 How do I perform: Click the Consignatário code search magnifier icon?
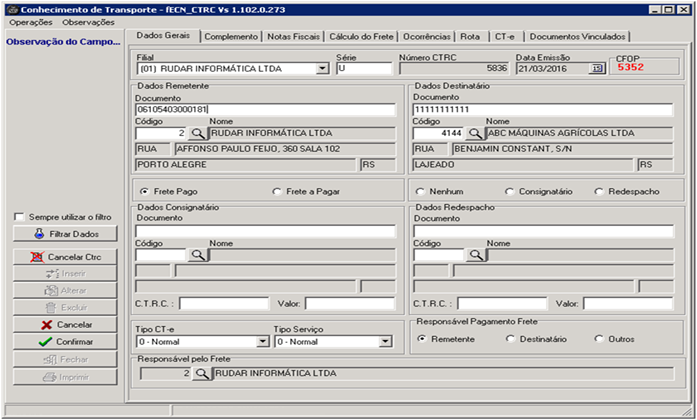coord(198,255)
